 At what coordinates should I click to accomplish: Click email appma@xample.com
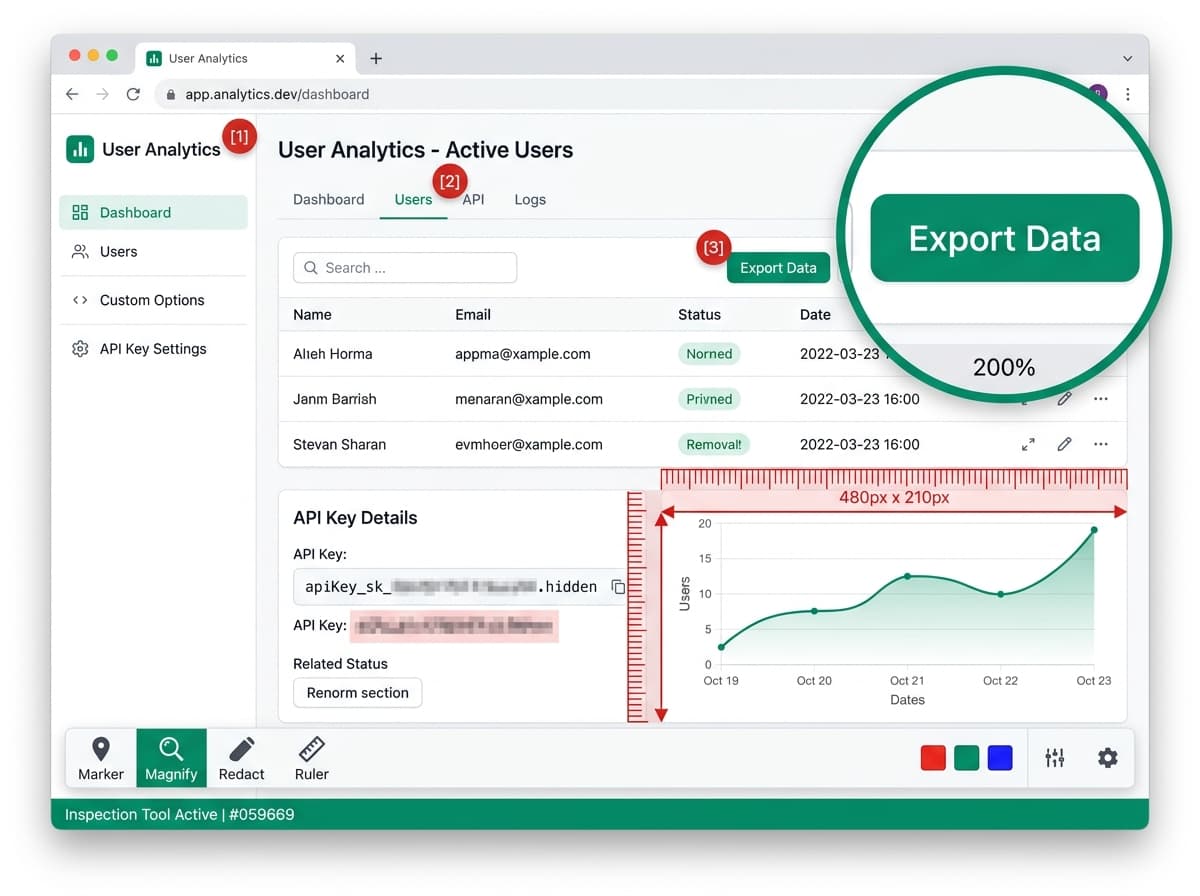tap(523, 354)
